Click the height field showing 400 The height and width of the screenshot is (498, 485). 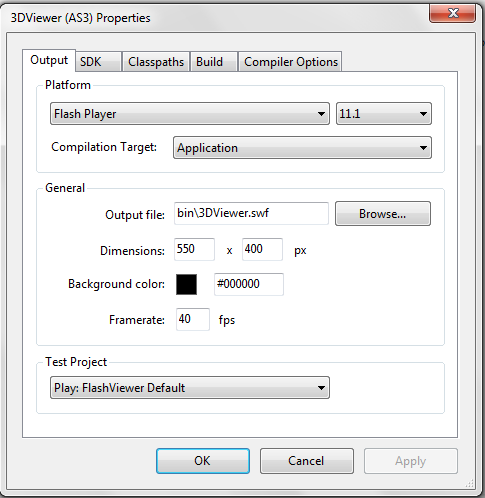click(262, 249)
